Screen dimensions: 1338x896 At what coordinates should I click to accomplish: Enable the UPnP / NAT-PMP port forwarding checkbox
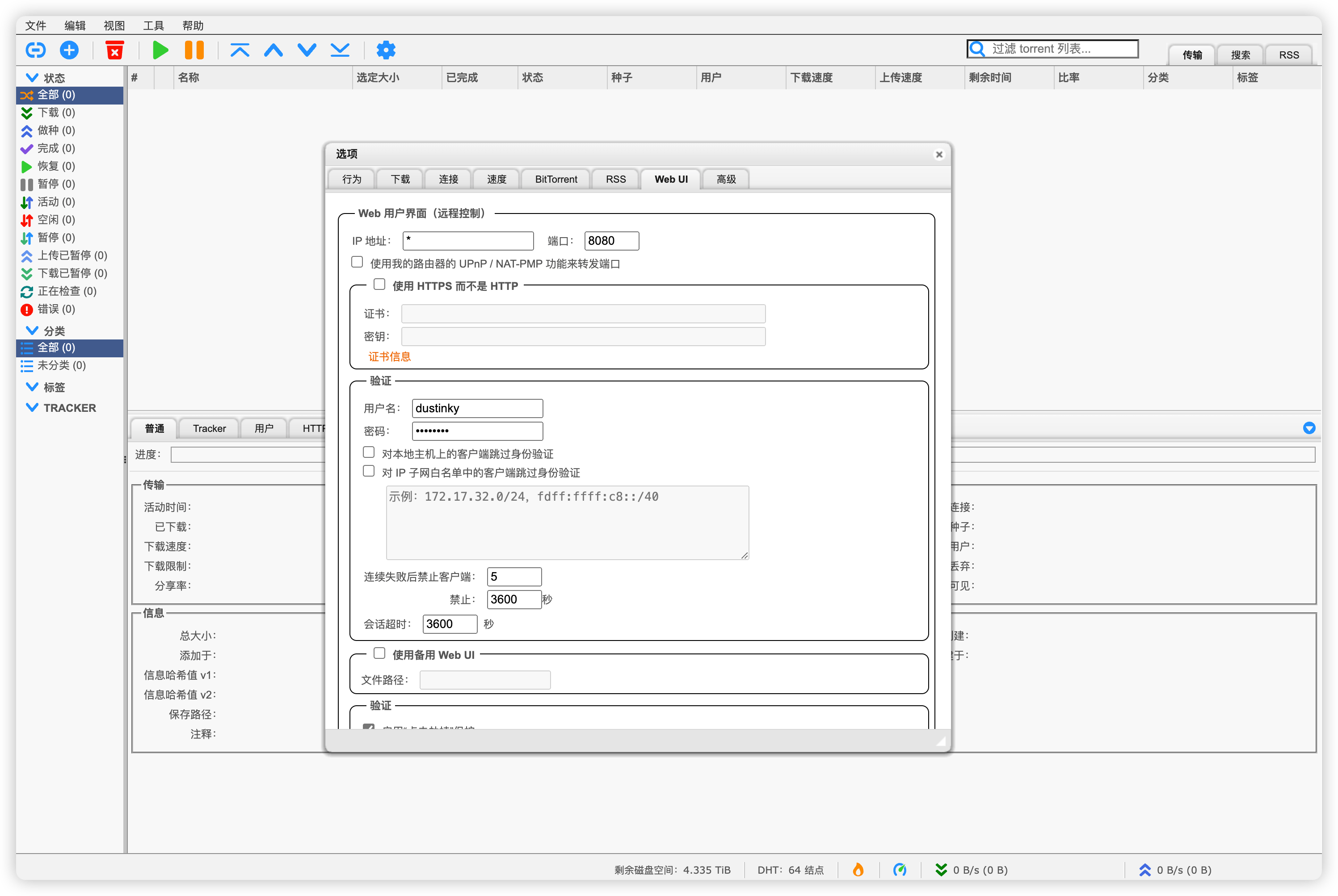coord(357,262)
